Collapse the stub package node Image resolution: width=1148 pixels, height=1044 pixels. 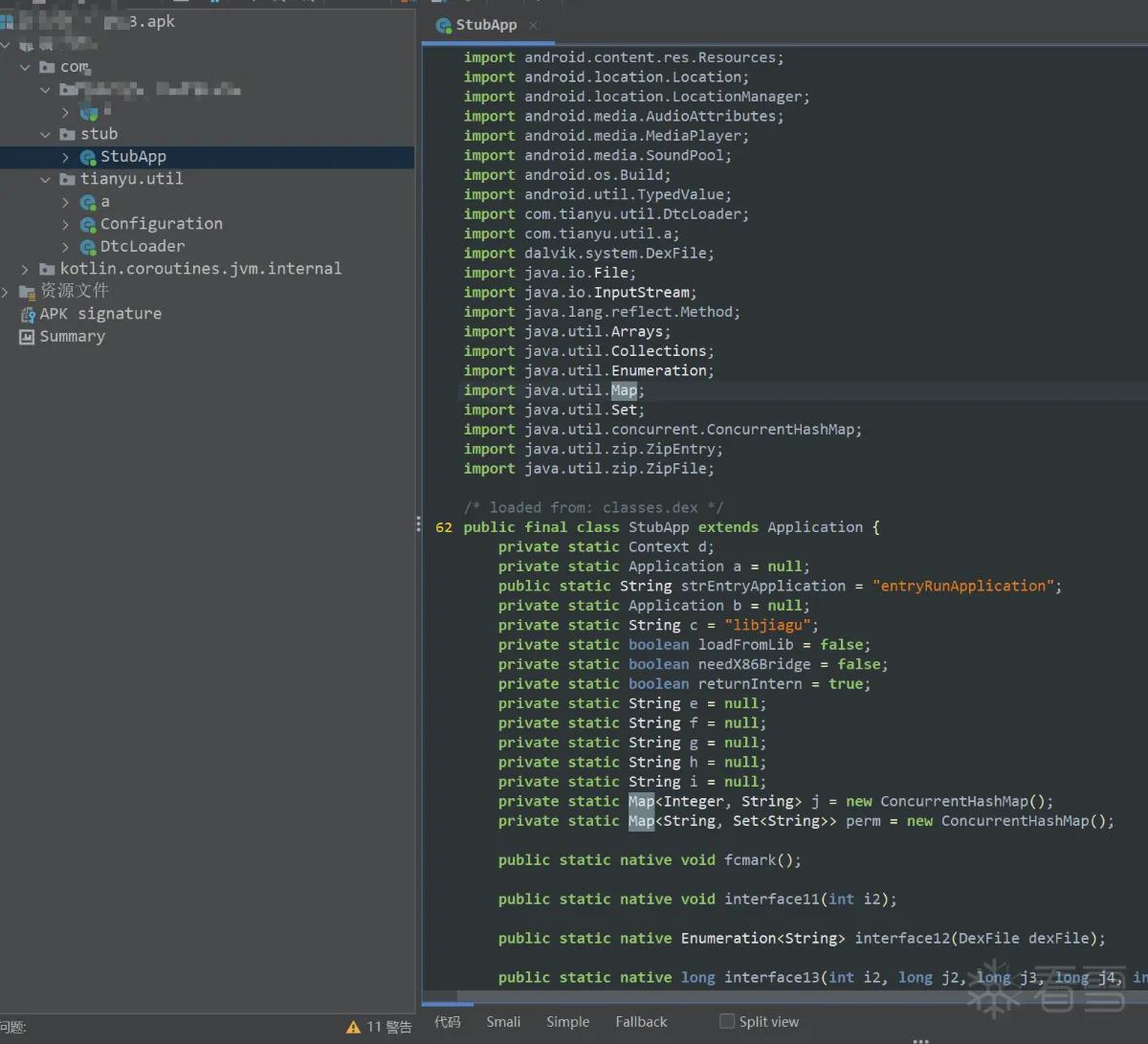point(45,134)
